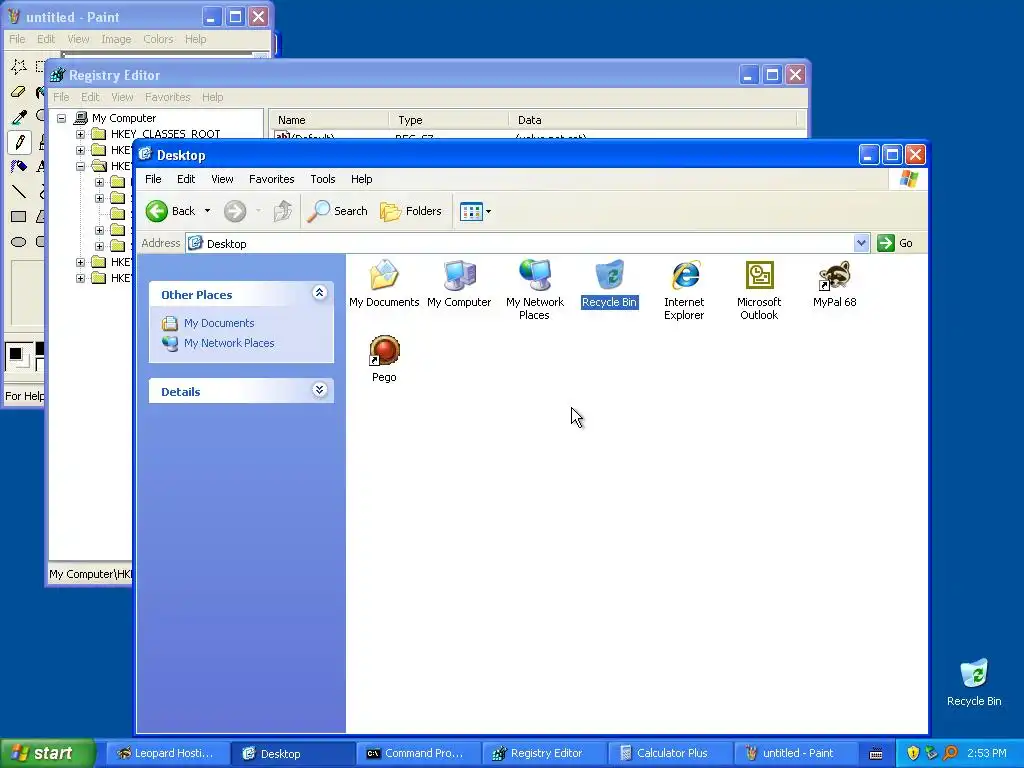Click the Up folder toolbar icon
Viewport: 1024px width, 768px height.
click(282, 211)
